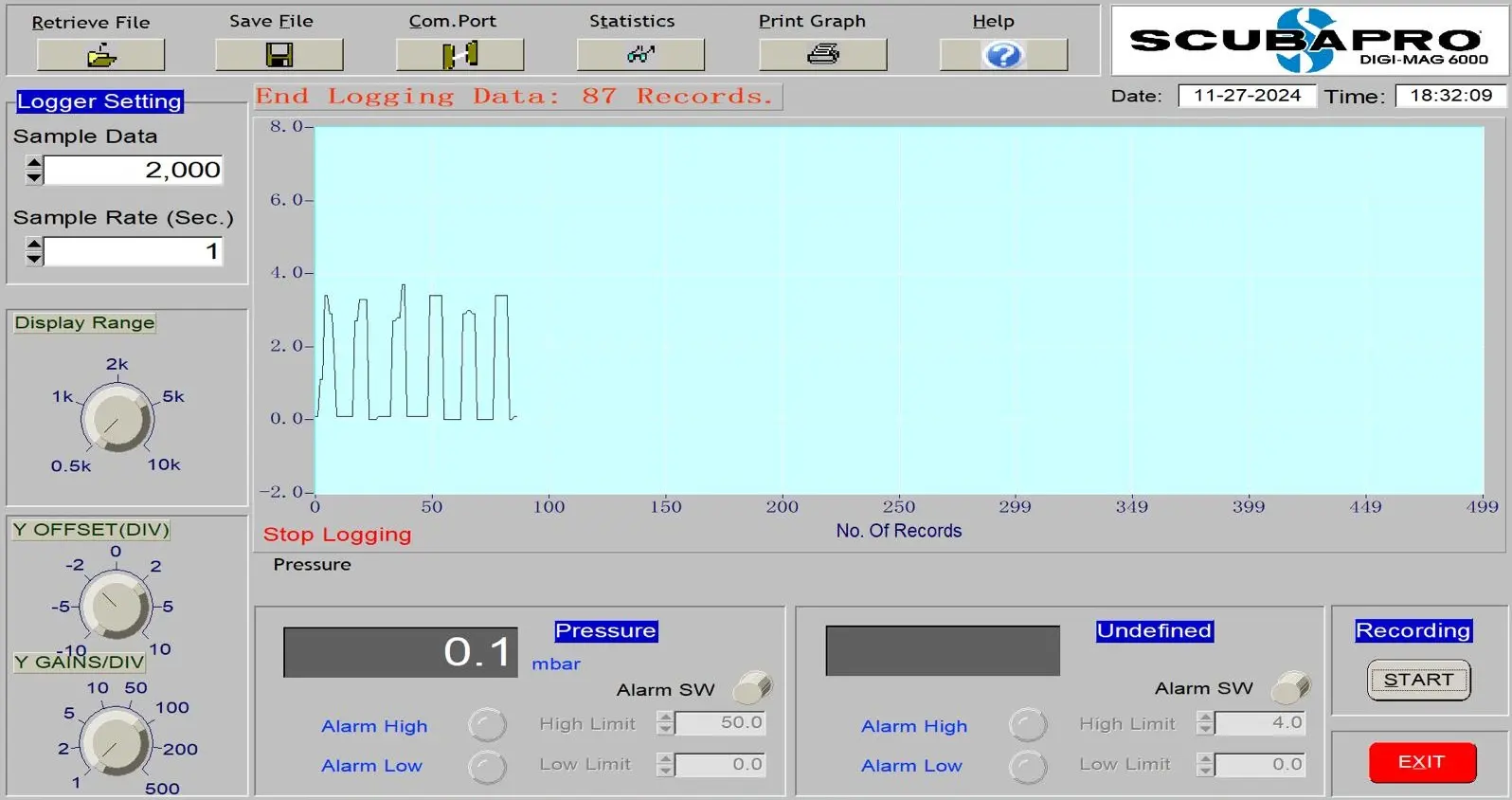Screen dimensions: 1512x800
Task: Click the Undefined channel Alarm Low indicator
Action: [1028, 766]
